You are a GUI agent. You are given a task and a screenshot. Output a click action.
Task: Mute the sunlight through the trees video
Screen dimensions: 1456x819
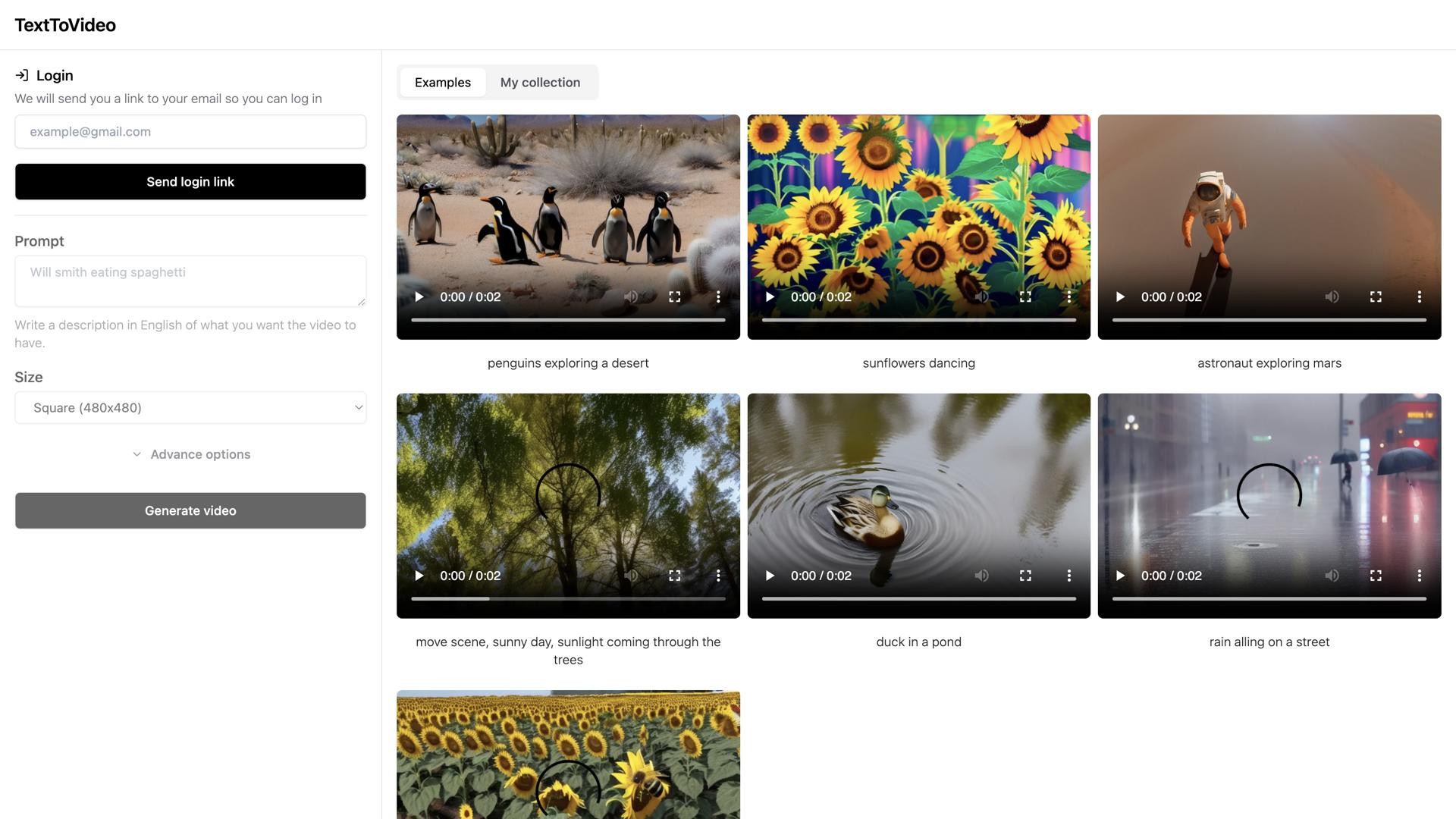[x=631, y=576]
